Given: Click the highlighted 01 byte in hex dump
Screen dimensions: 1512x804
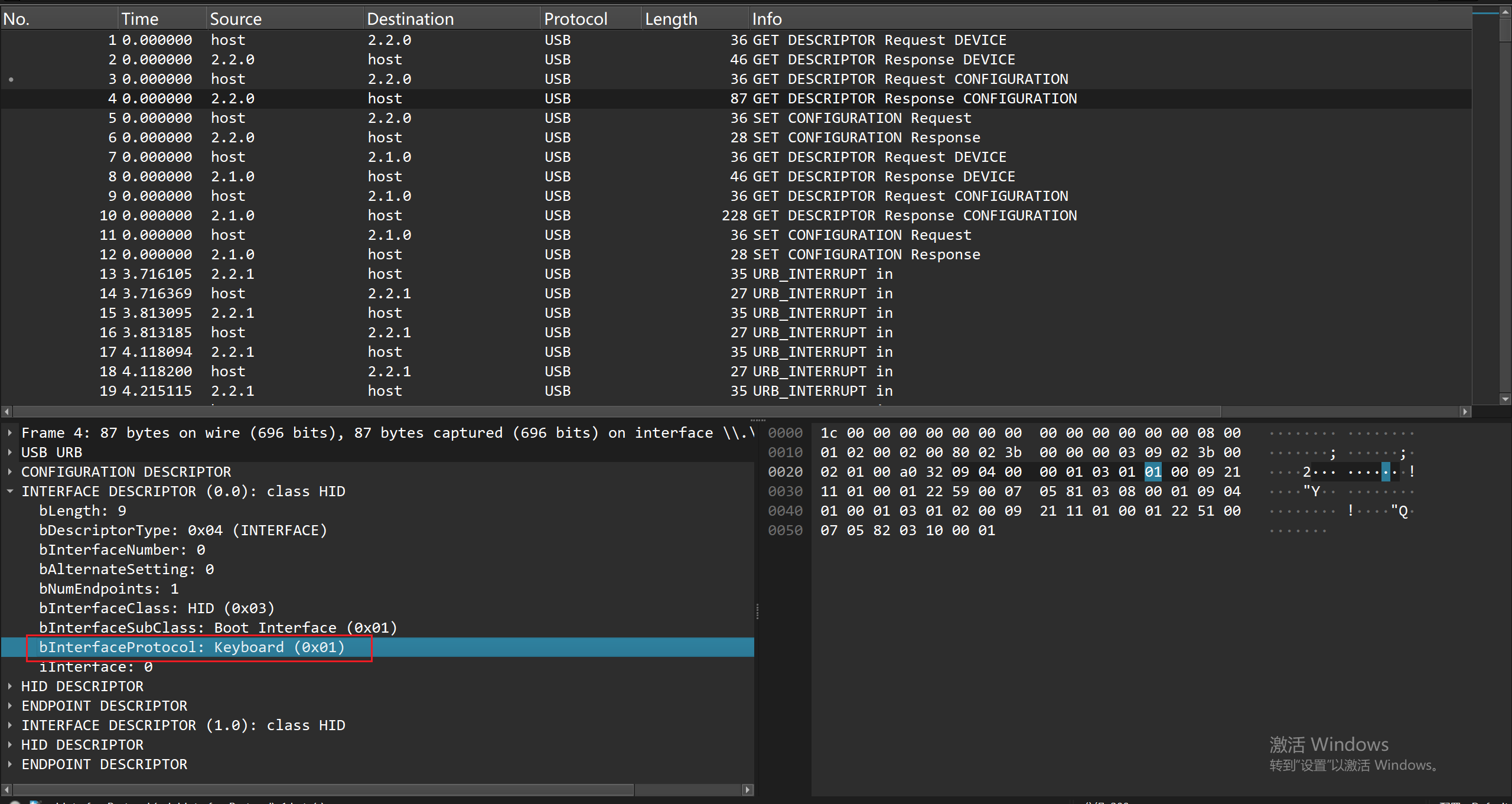Looking at the screenshot, I should [x=1152, y=472].
